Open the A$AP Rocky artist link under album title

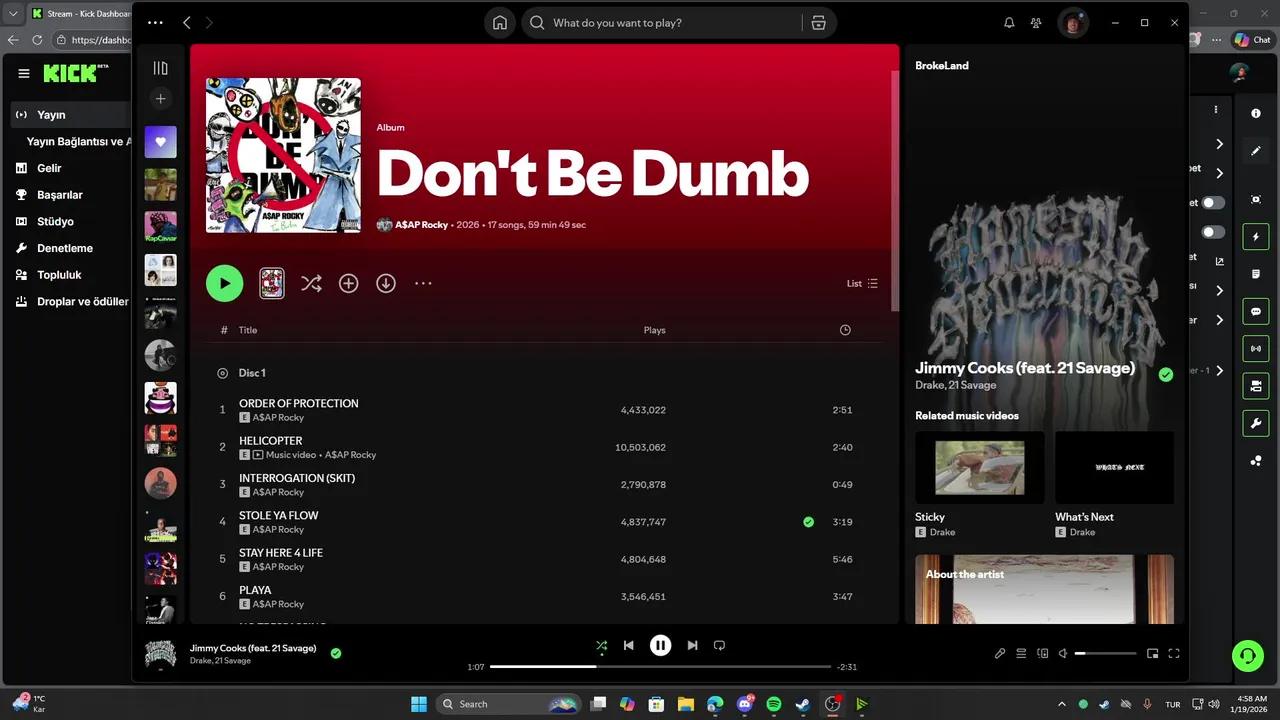coord(421,225)
